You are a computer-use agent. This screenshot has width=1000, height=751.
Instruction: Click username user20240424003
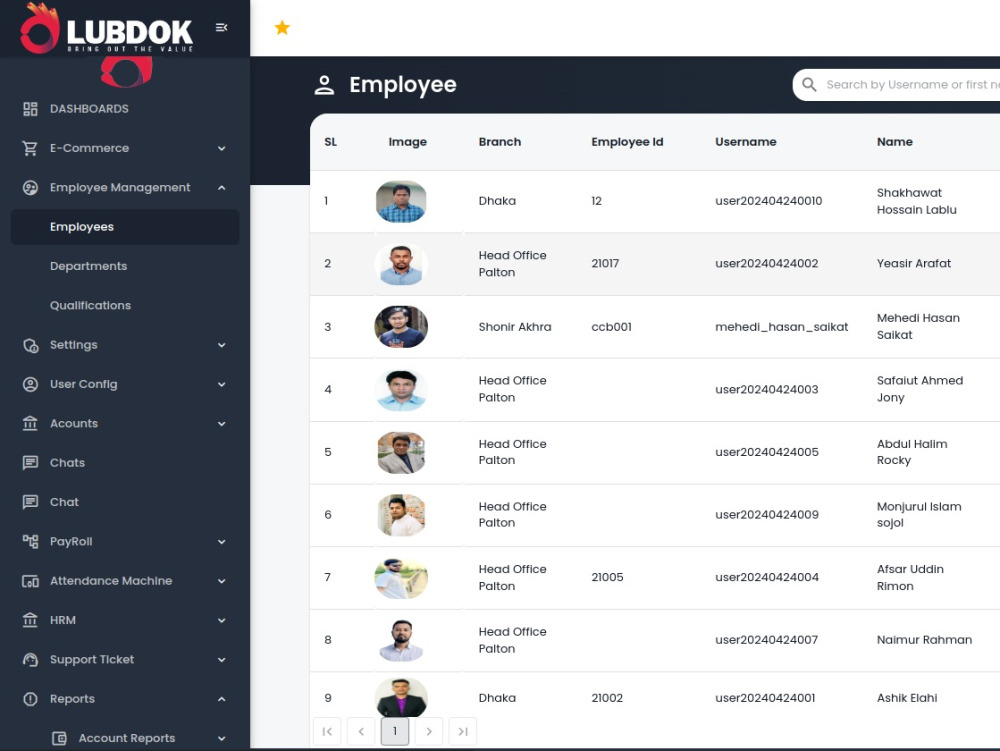(x=766, y=390)
